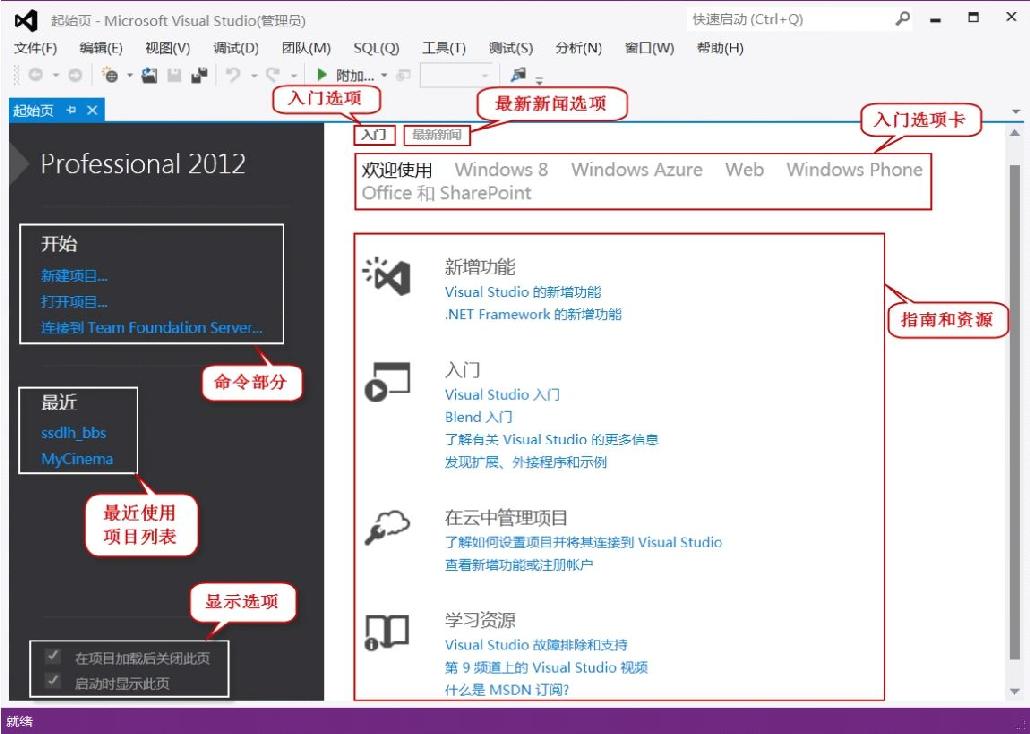Click the New Project toolbar icon
The image size is (1030, 734).
coord(110,76)
